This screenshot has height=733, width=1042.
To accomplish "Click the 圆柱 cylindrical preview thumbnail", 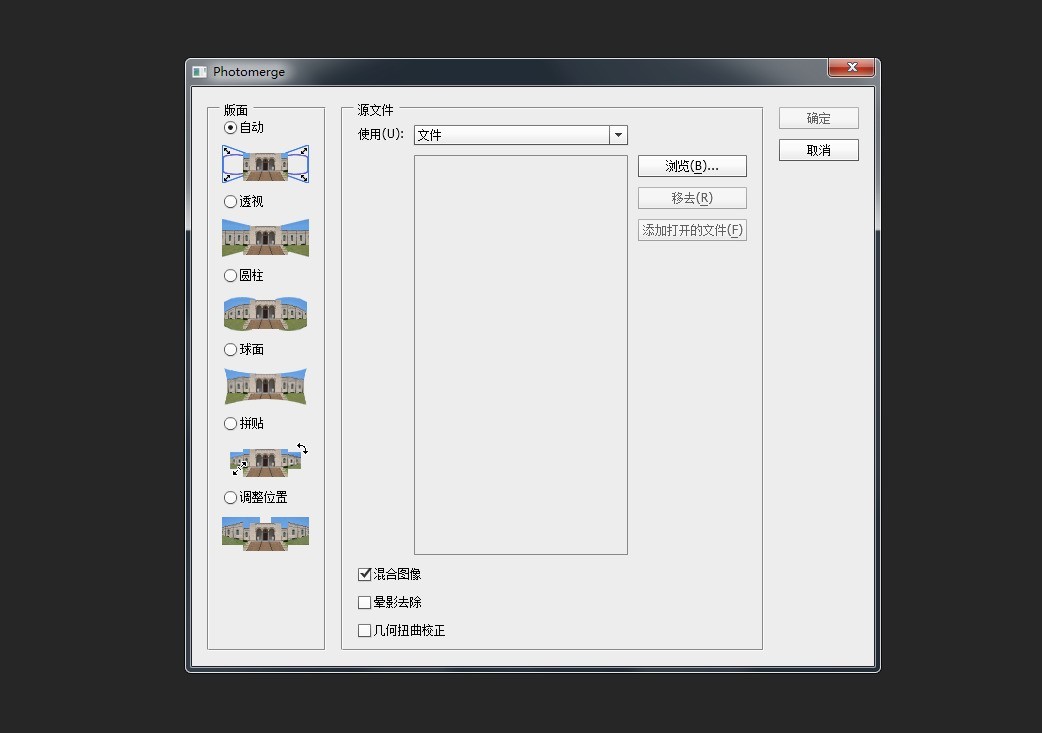I will click(x=265, y=313).
